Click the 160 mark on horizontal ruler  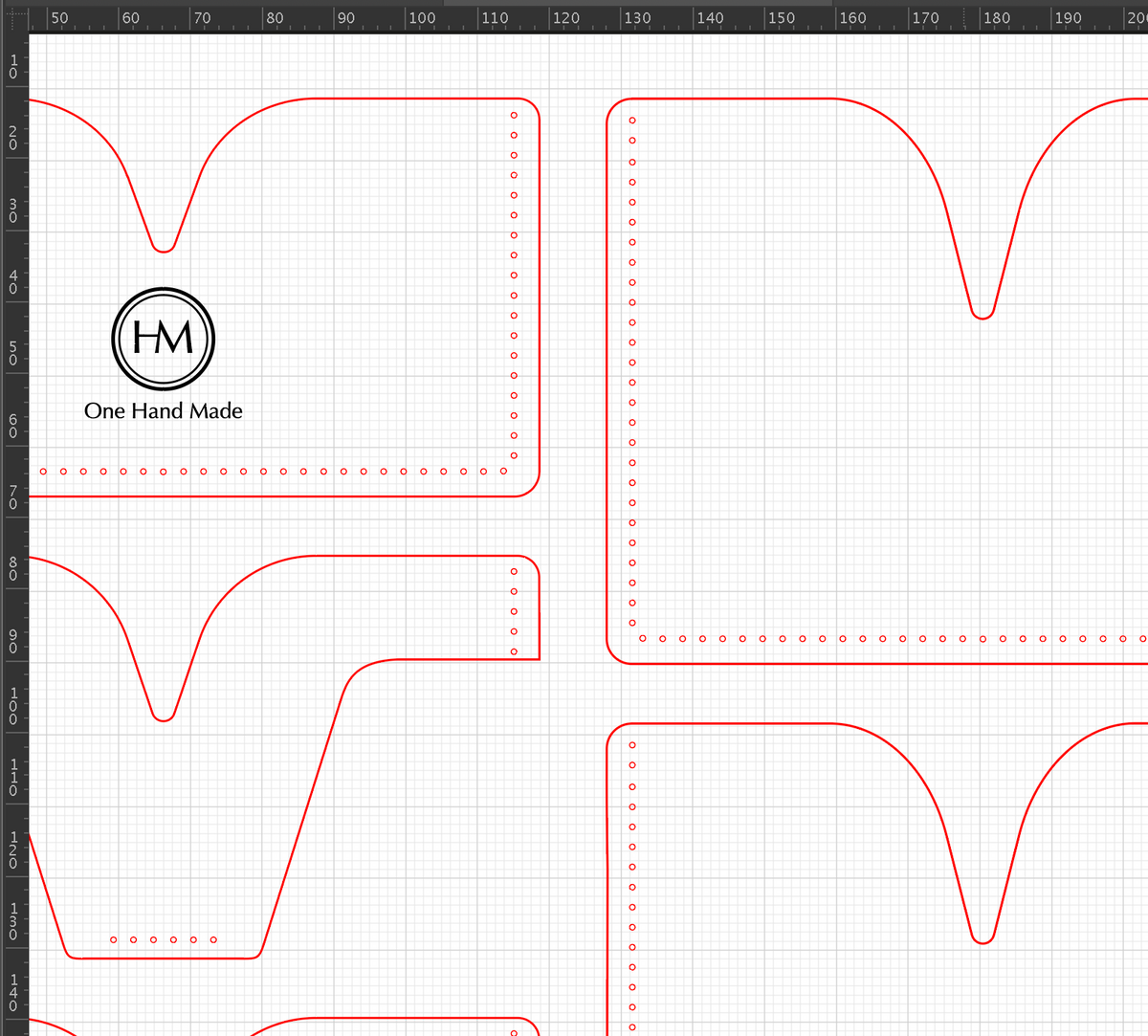(x=852, y=18)
